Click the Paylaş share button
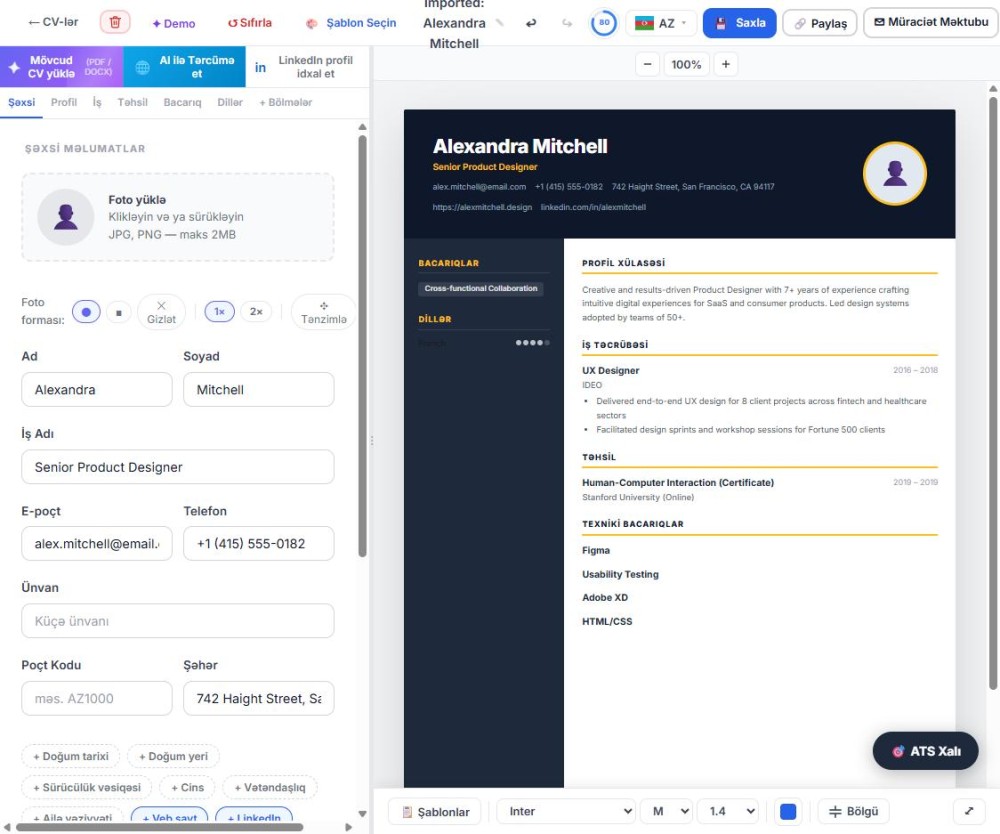This screenshot has height=834, width=1000. click(820, 24)
